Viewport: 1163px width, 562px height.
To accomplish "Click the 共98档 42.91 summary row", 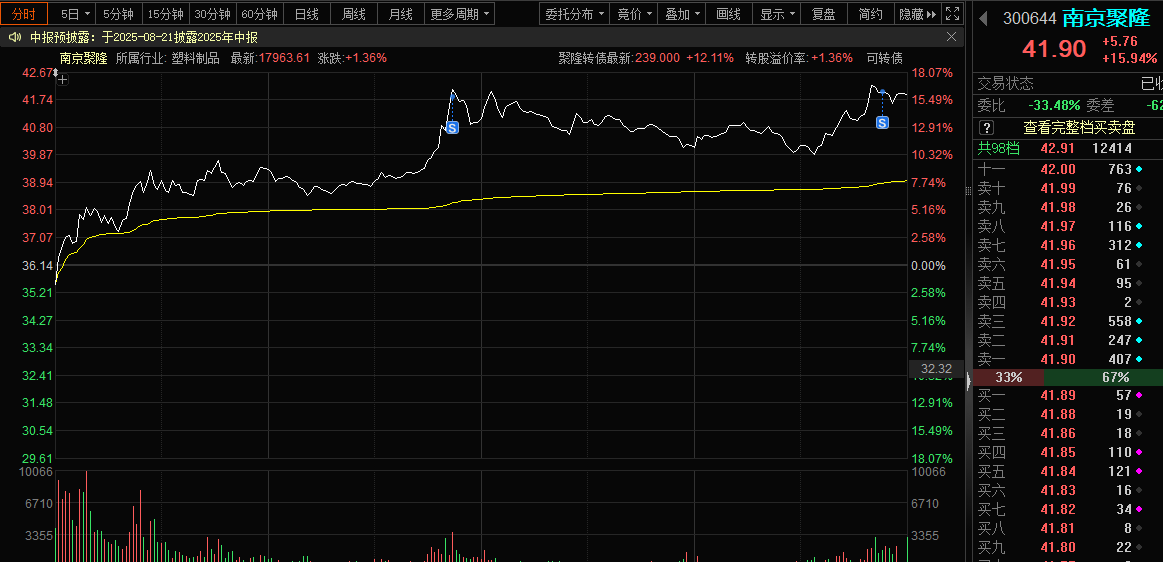I will (x=1068, y=148).
